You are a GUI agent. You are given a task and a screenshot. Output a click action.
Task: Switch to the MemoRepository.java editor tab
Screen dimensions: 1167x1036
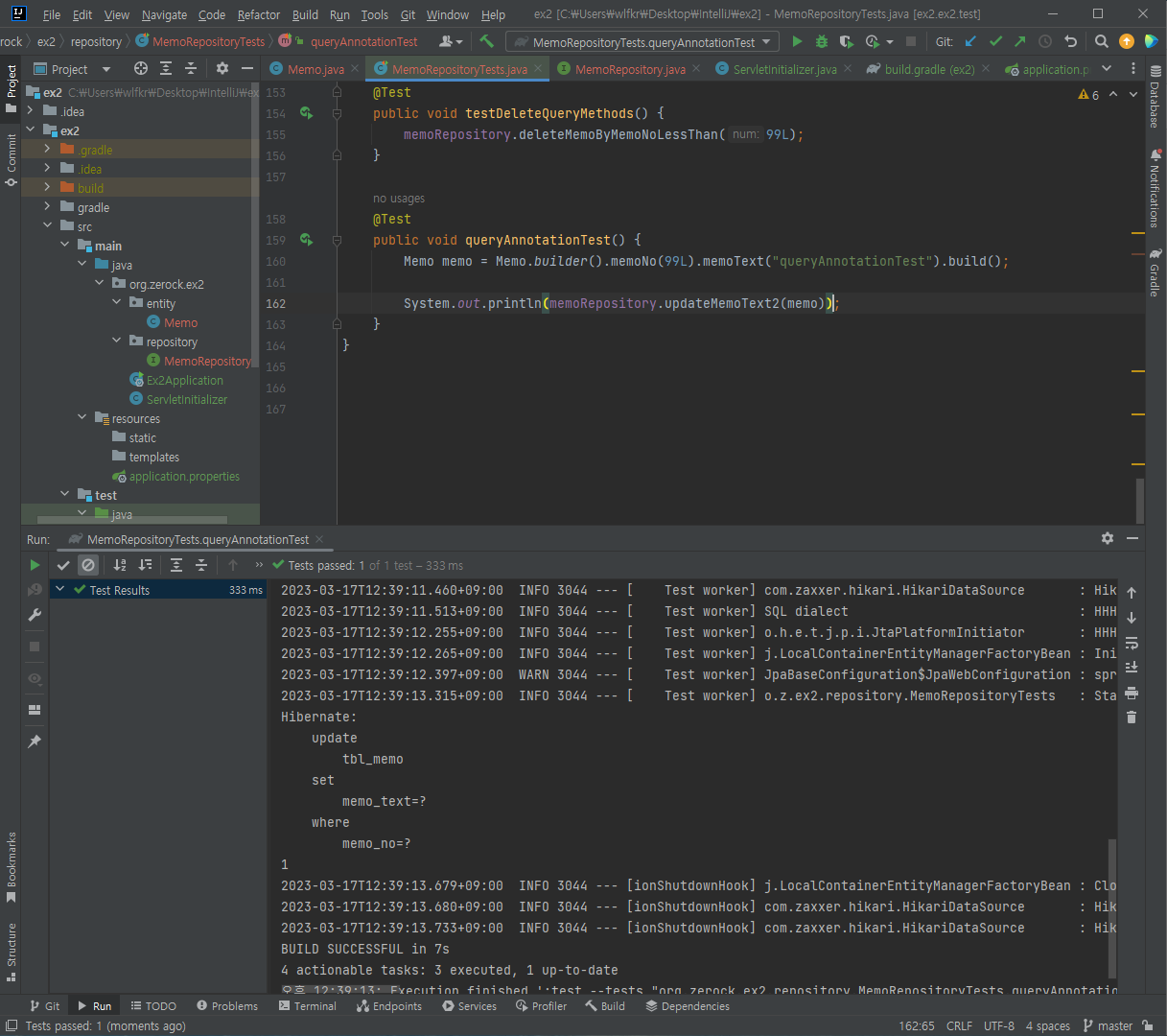coord(629,69)
